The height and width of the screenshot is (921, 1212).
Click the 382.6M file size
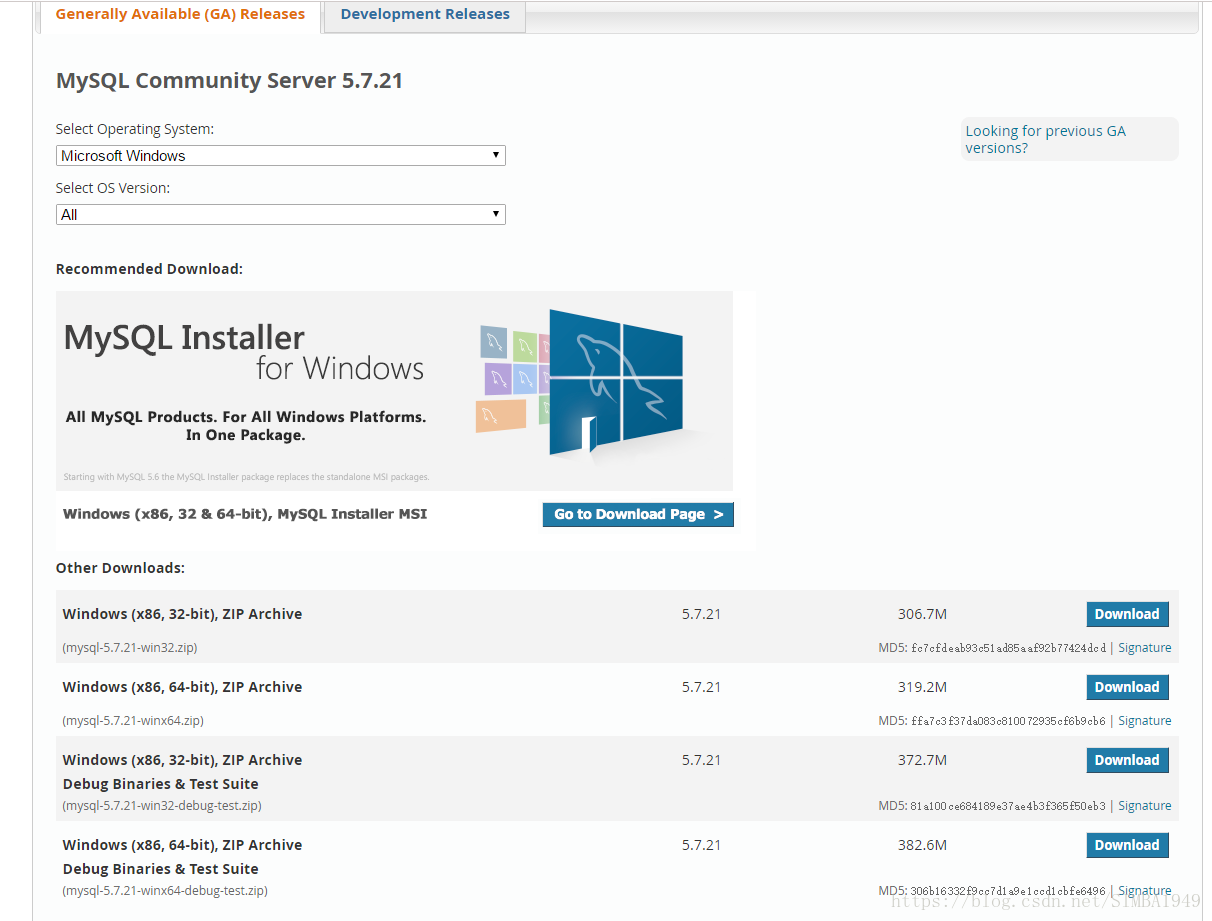coord(922,845)
